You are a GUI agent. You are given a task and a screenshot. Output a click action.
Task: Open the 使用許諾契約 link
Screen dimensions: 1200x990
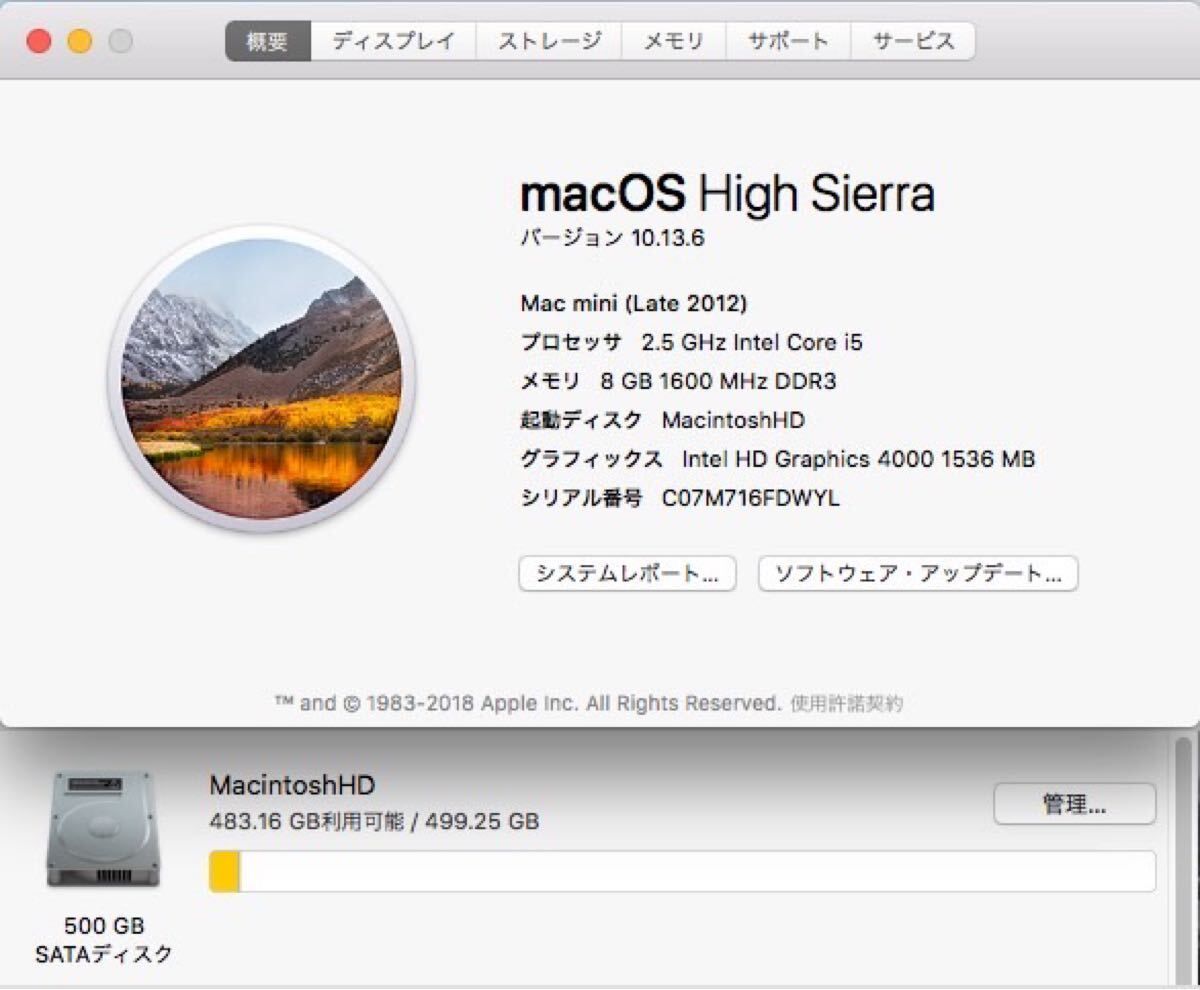[x=846, y=703]
